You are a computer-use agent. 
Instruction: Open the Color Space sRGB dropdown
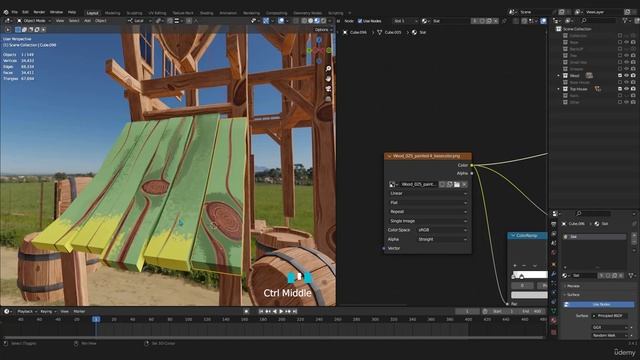tap(442, 230)
